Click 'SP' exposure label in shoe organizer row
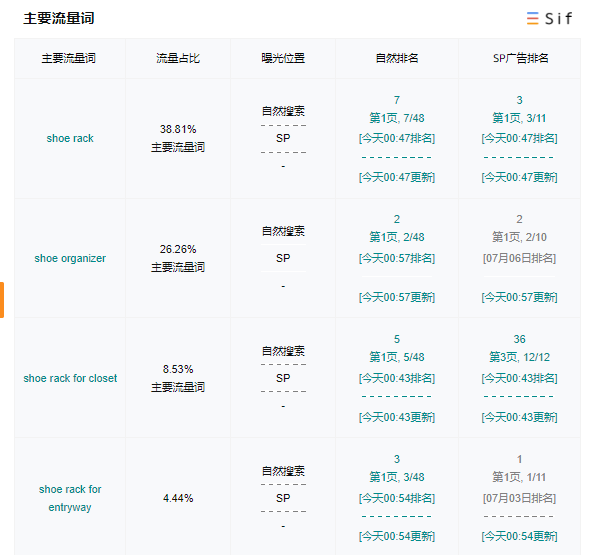Viewport: 589px width, 555px height. pyautogui.click(x=283, y=258)
